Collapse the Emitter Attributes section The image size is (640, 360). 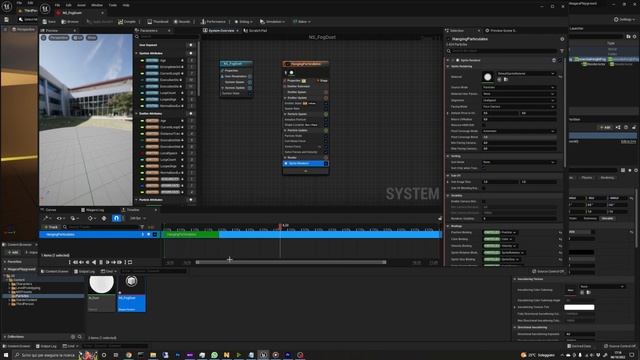137,113
